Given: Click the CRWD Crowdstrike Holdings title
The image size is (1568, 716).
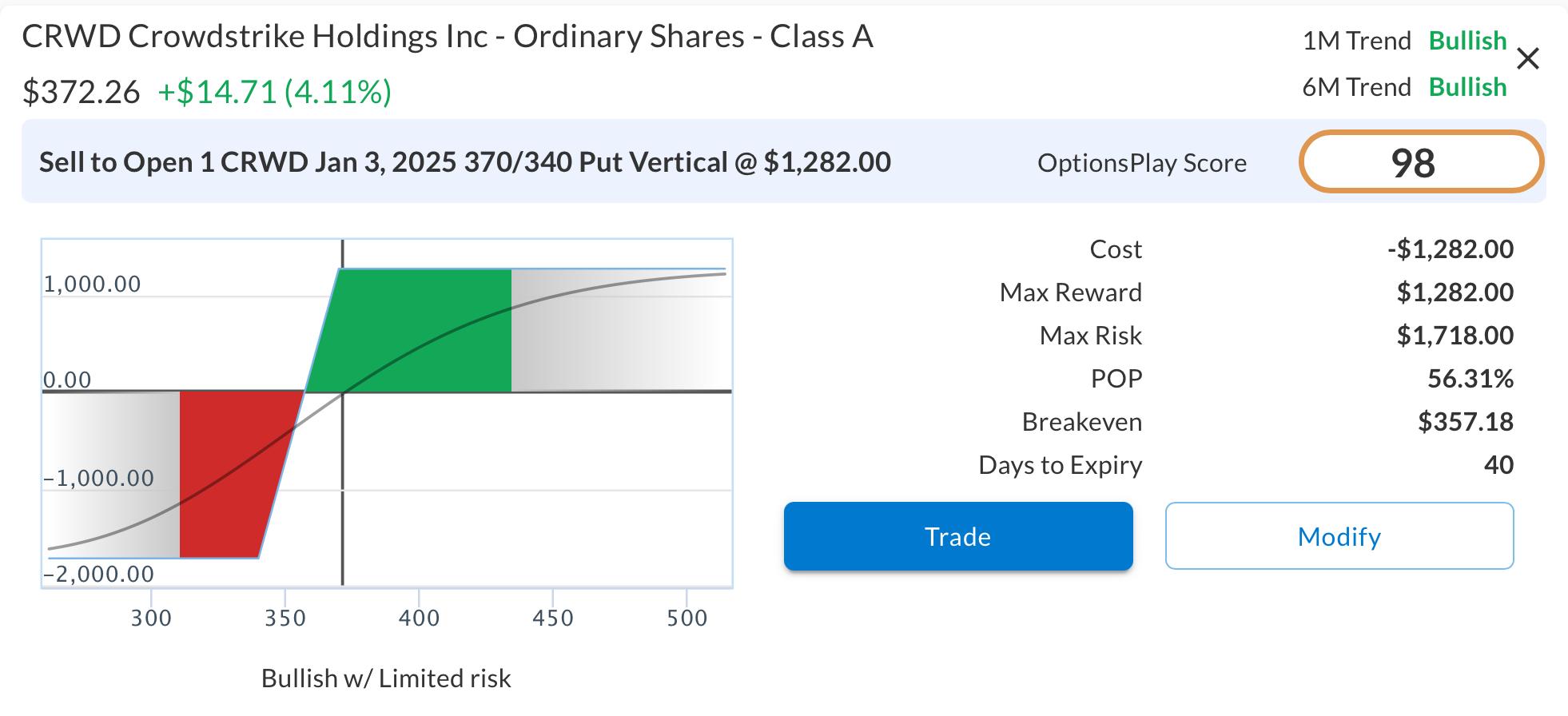Looking at the screenshot, I should point(447,37).
